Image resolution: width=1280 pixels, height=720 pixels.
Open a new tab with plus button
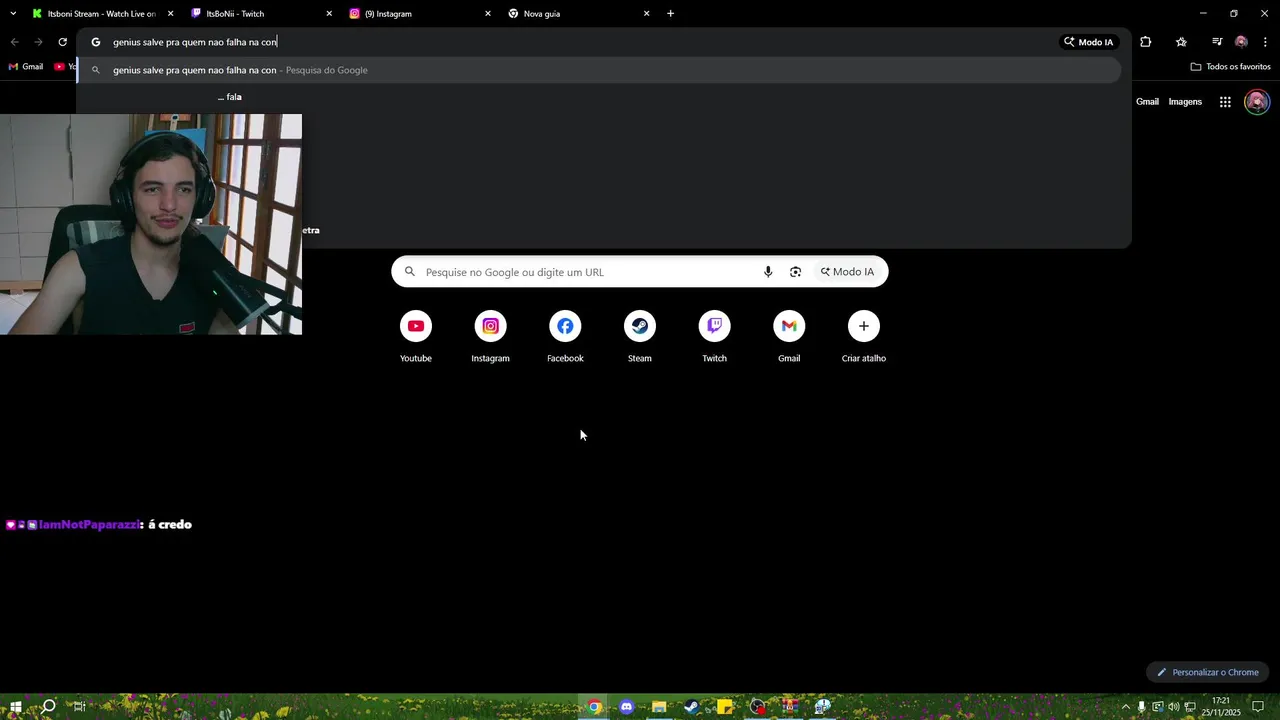click(x=670, y=14)
